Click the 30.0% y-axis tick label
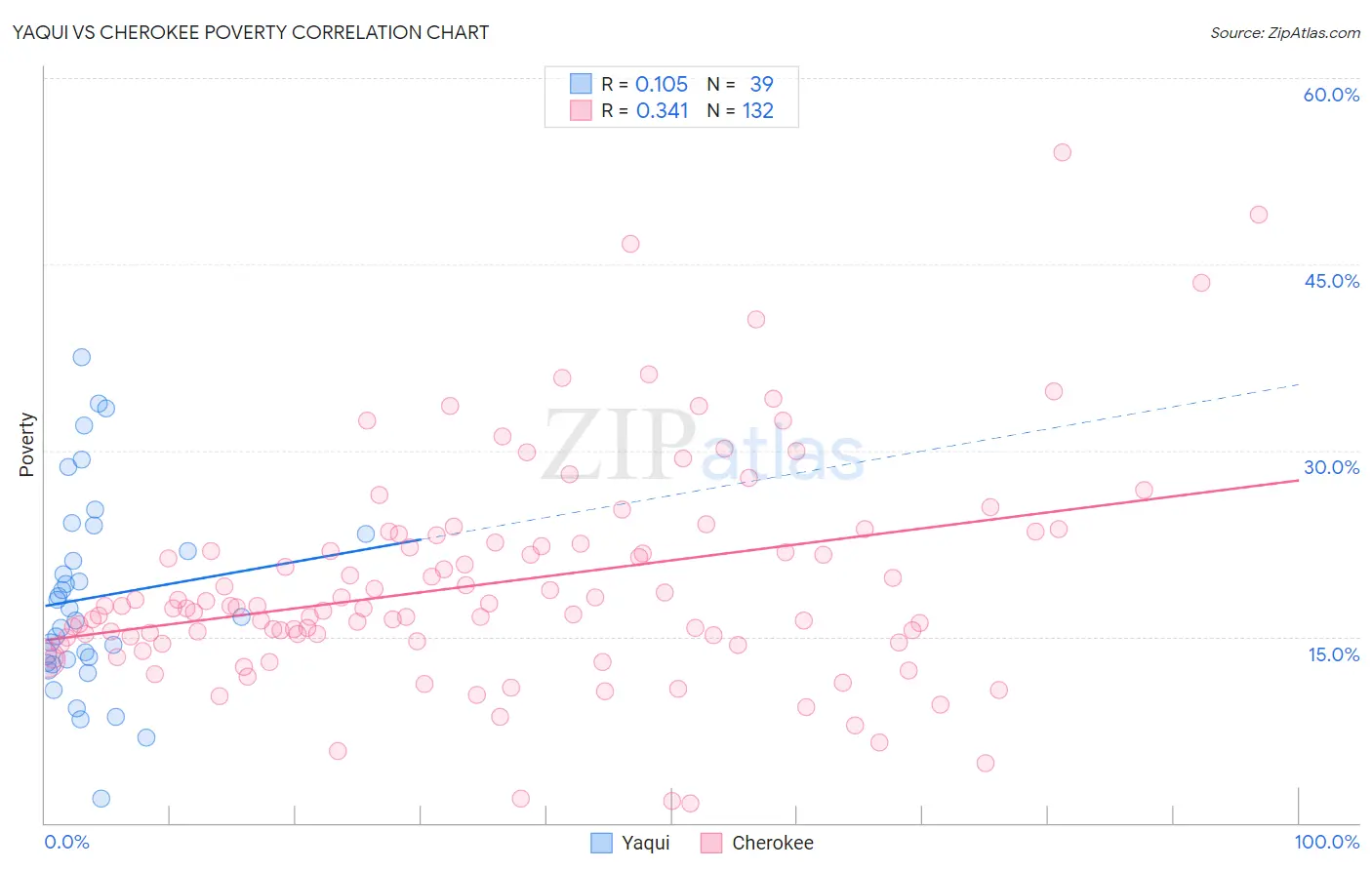Viewport: 1372px width, 870px height. pos(1331,467)
